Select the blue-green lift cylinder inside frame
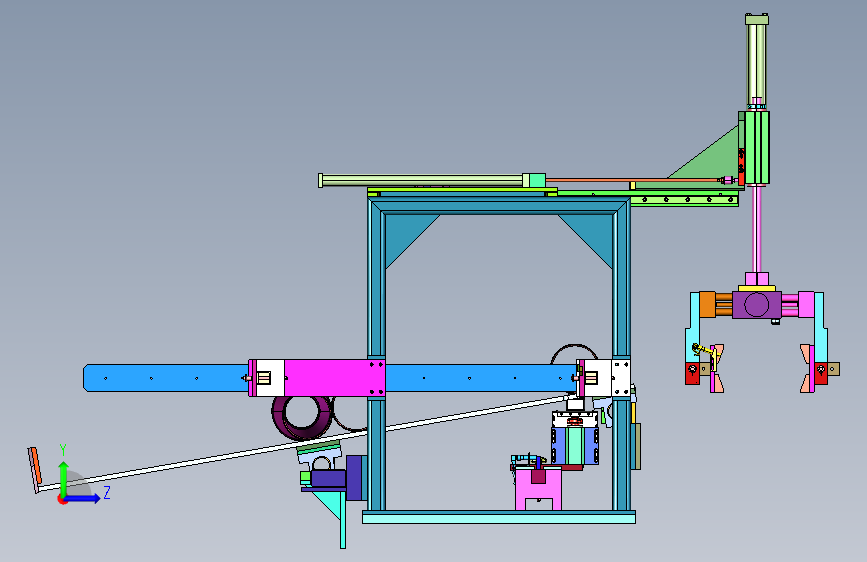Viewport: 867px width, 562px height. (x=575, y=445)
